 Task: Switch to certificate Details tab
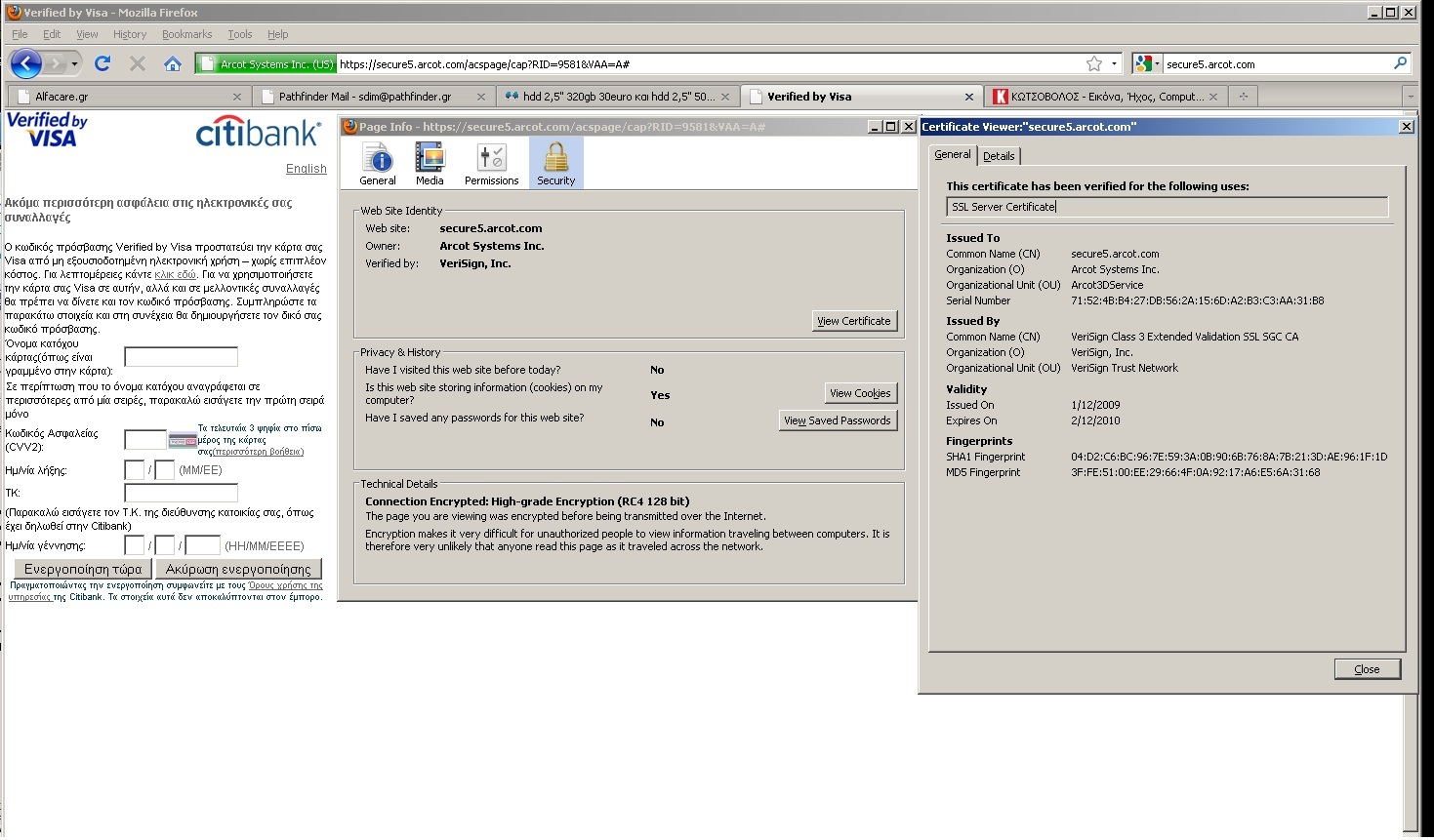[999, 156]
